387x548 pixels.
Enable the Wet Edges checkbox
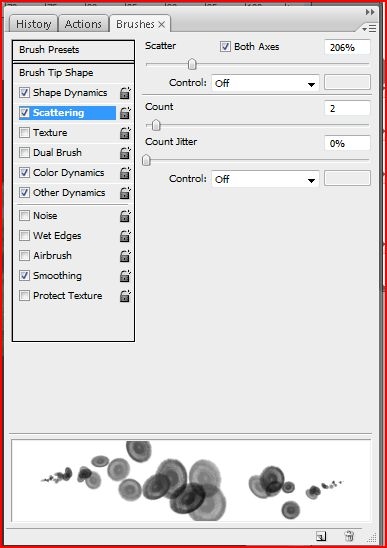pyautogui.click(x=24, y=235)
